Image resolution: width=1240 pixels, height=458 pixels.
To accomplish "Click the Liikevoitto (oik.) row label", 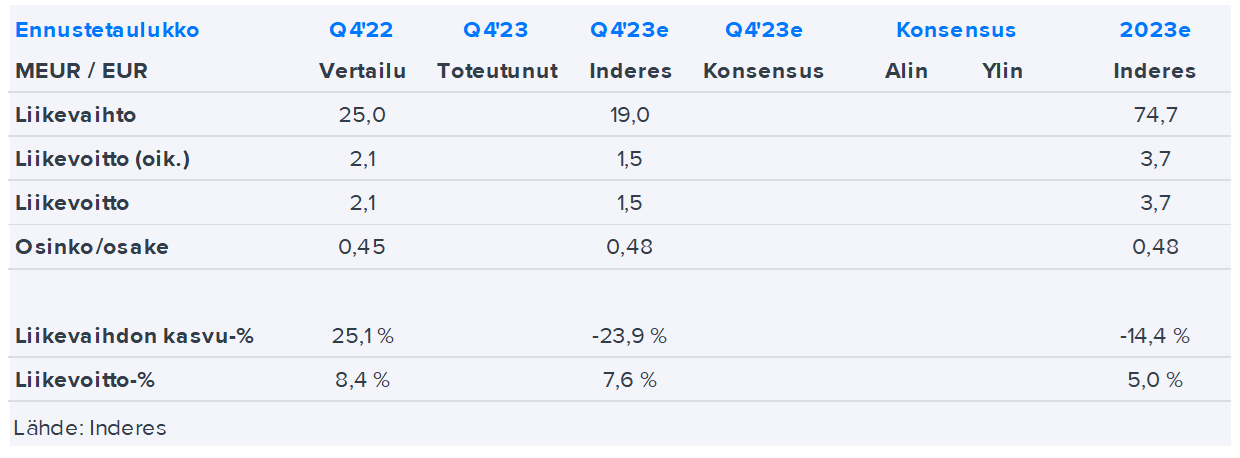I will tap(102, 159).
